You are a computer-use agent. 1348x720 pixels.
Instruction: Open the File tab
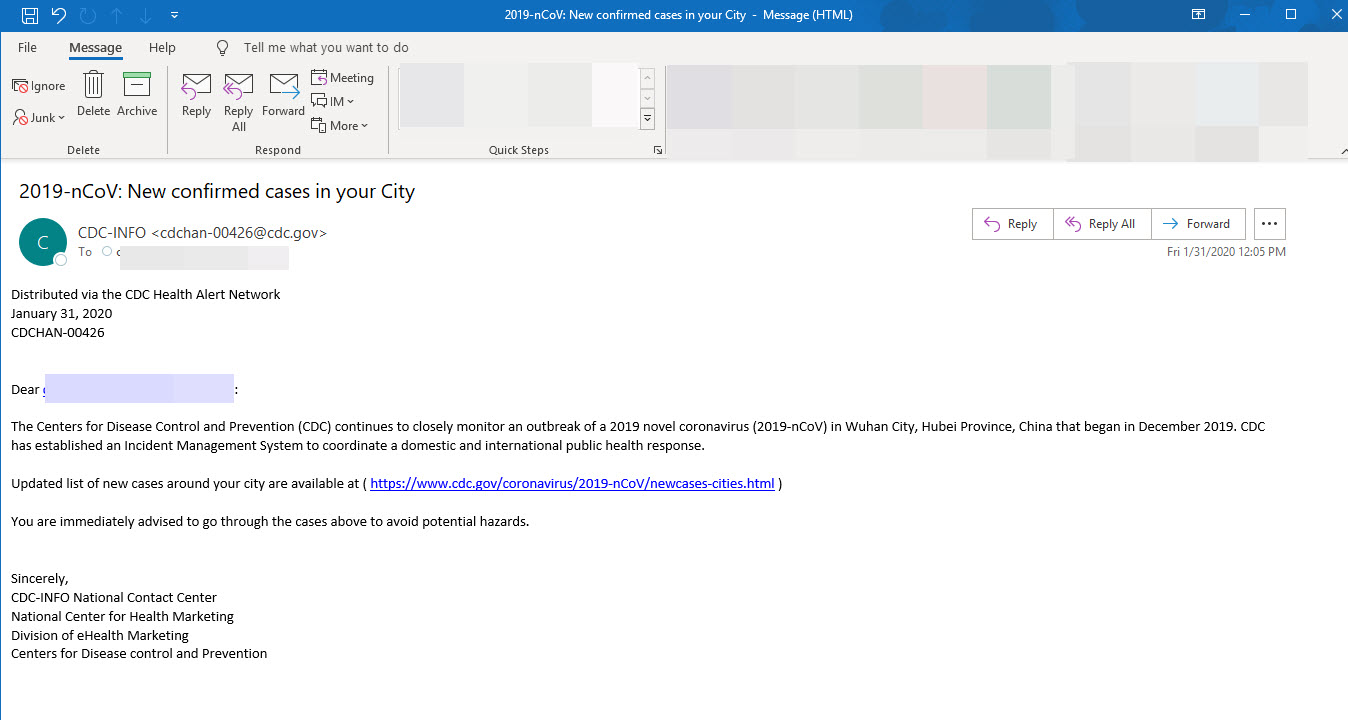[27, 47]
